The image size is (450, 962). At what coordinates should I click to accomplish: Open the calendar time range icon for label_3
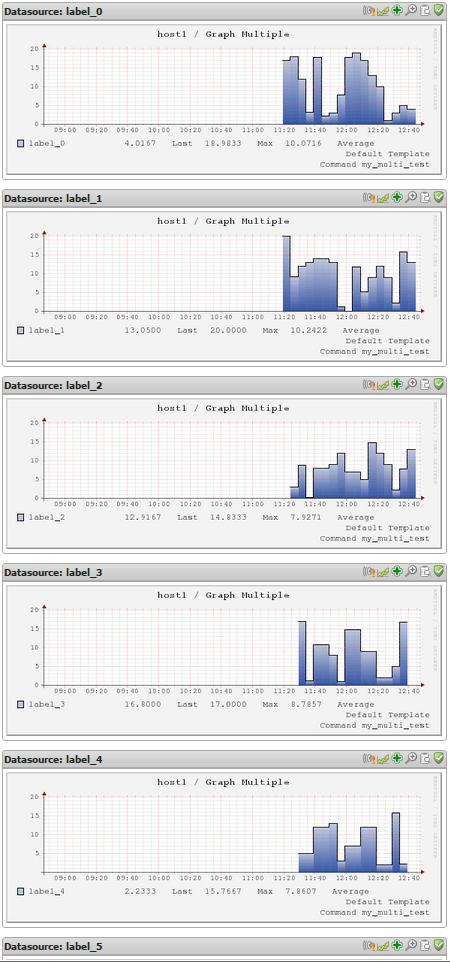pyautogui.click(x=425, y=572)
